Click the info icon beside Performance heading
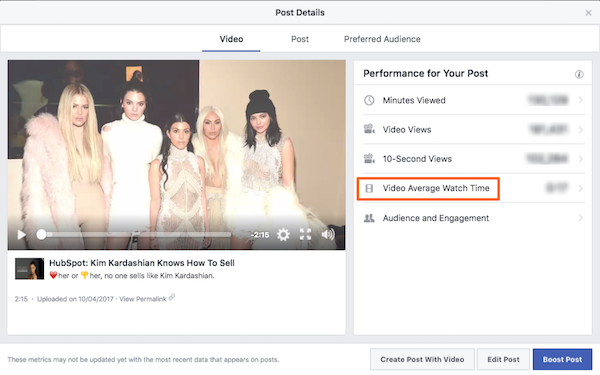This screenshot has height=375, width=600. [579, 74]
